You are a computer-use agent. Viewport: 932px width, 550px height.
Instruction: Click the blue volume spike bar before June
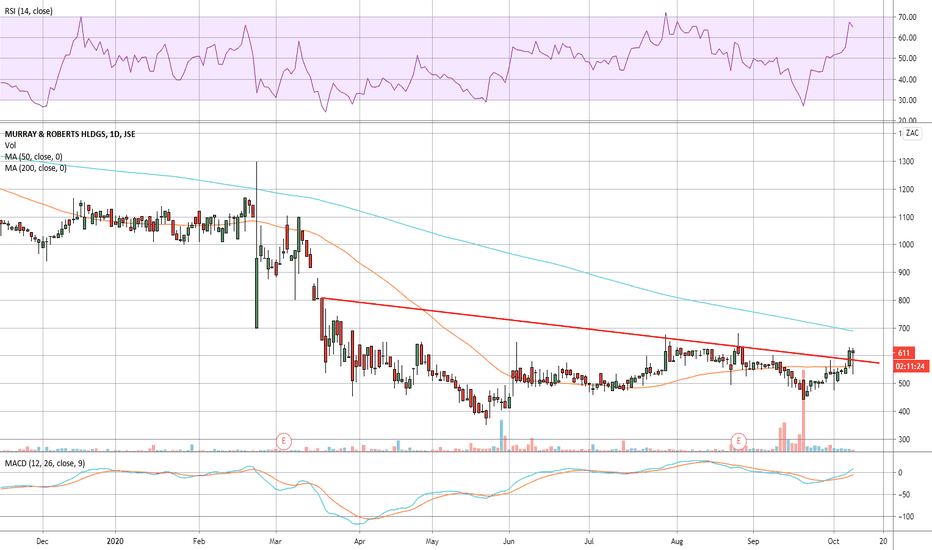[x=501, y=435]
